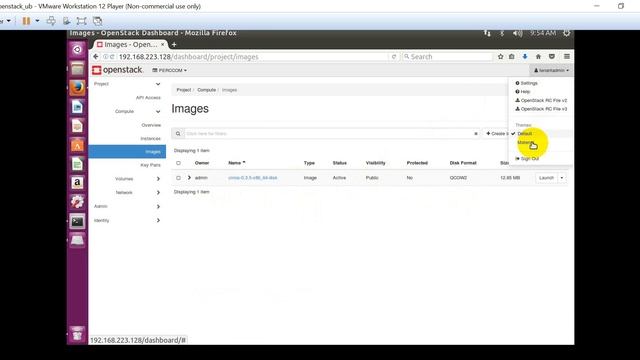
Task: Open the Files manager in the launcher
Action: pos(77,69)
